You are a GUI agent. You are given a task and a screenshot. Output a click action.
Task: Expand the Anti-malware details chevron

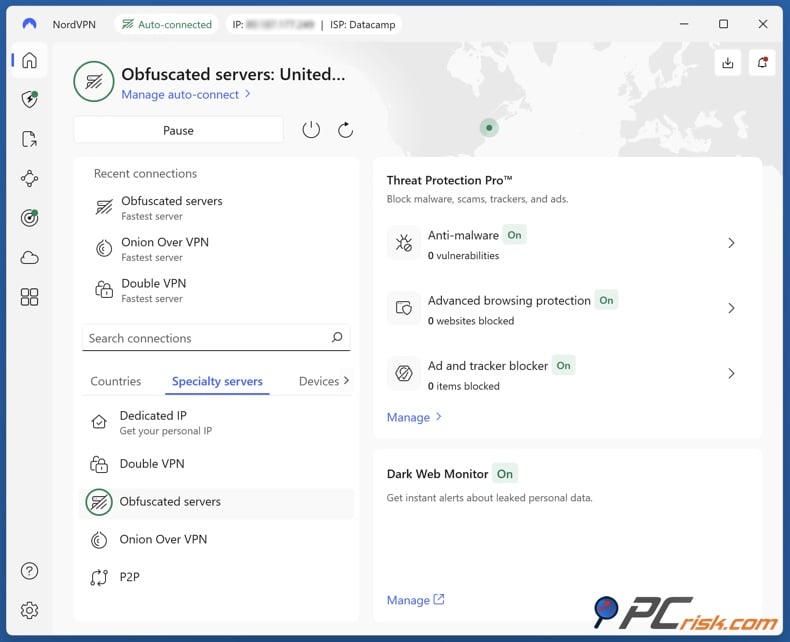pyautogui.click(x=731, y=243)
